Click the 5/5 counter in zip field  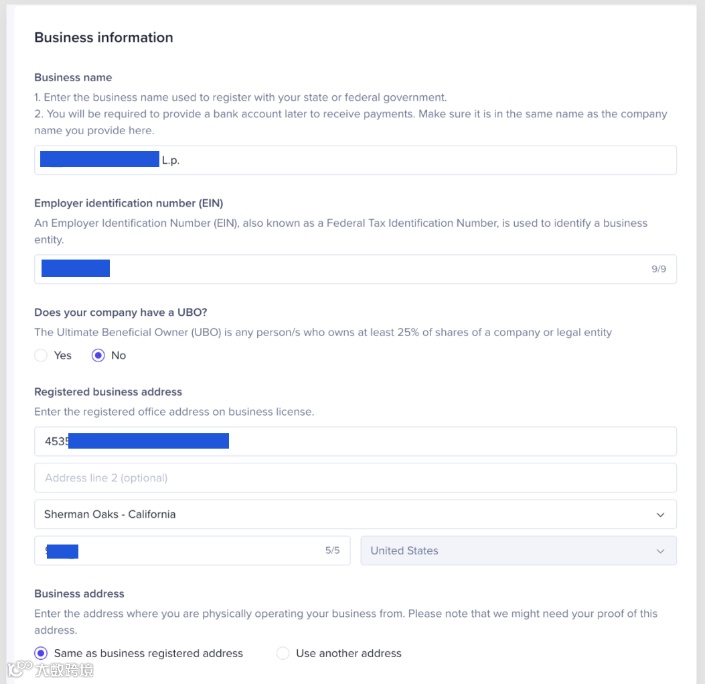tap(333, 550)
